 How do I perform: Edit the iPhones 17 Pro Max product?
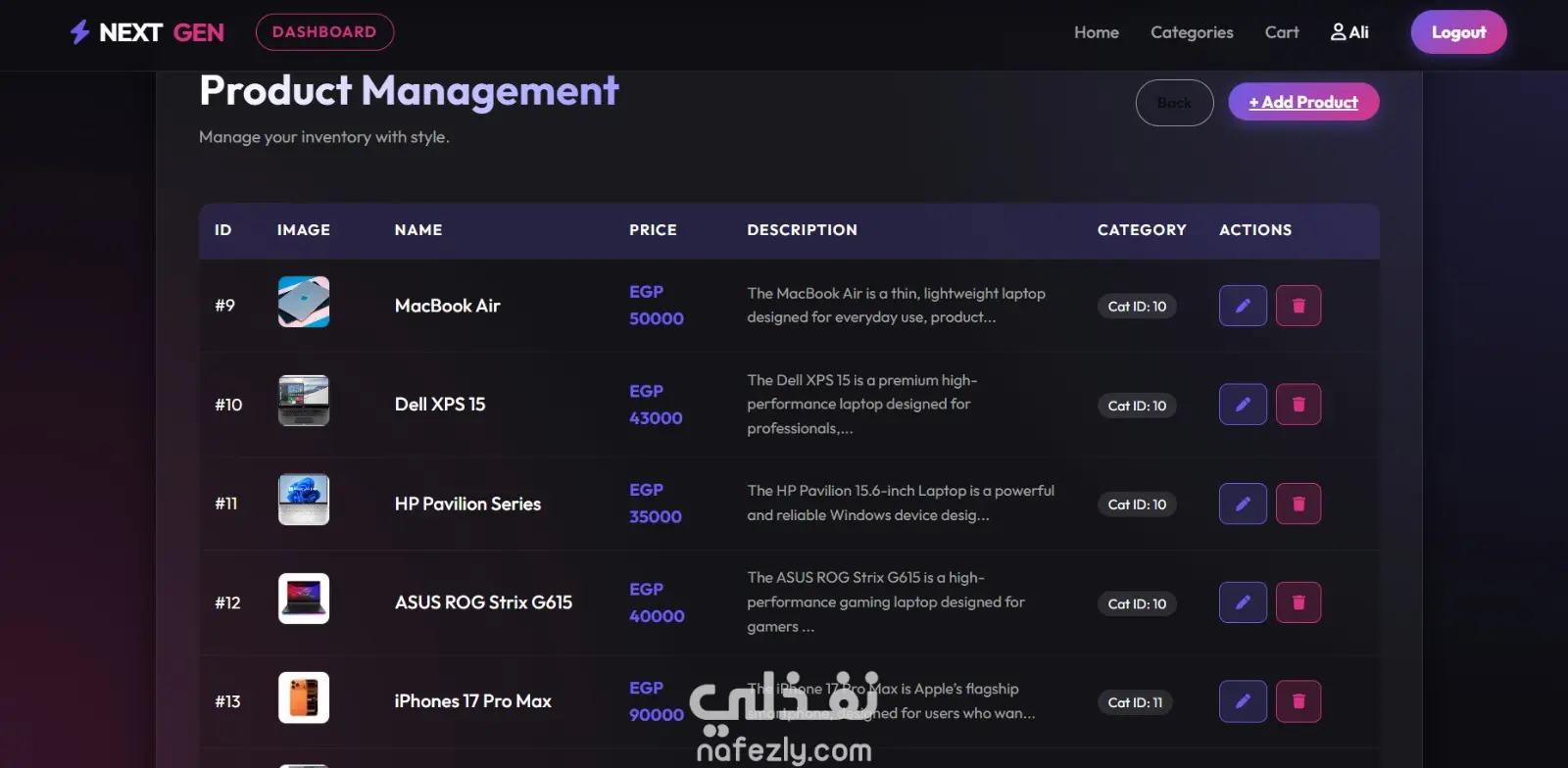tap(1243, 701)
